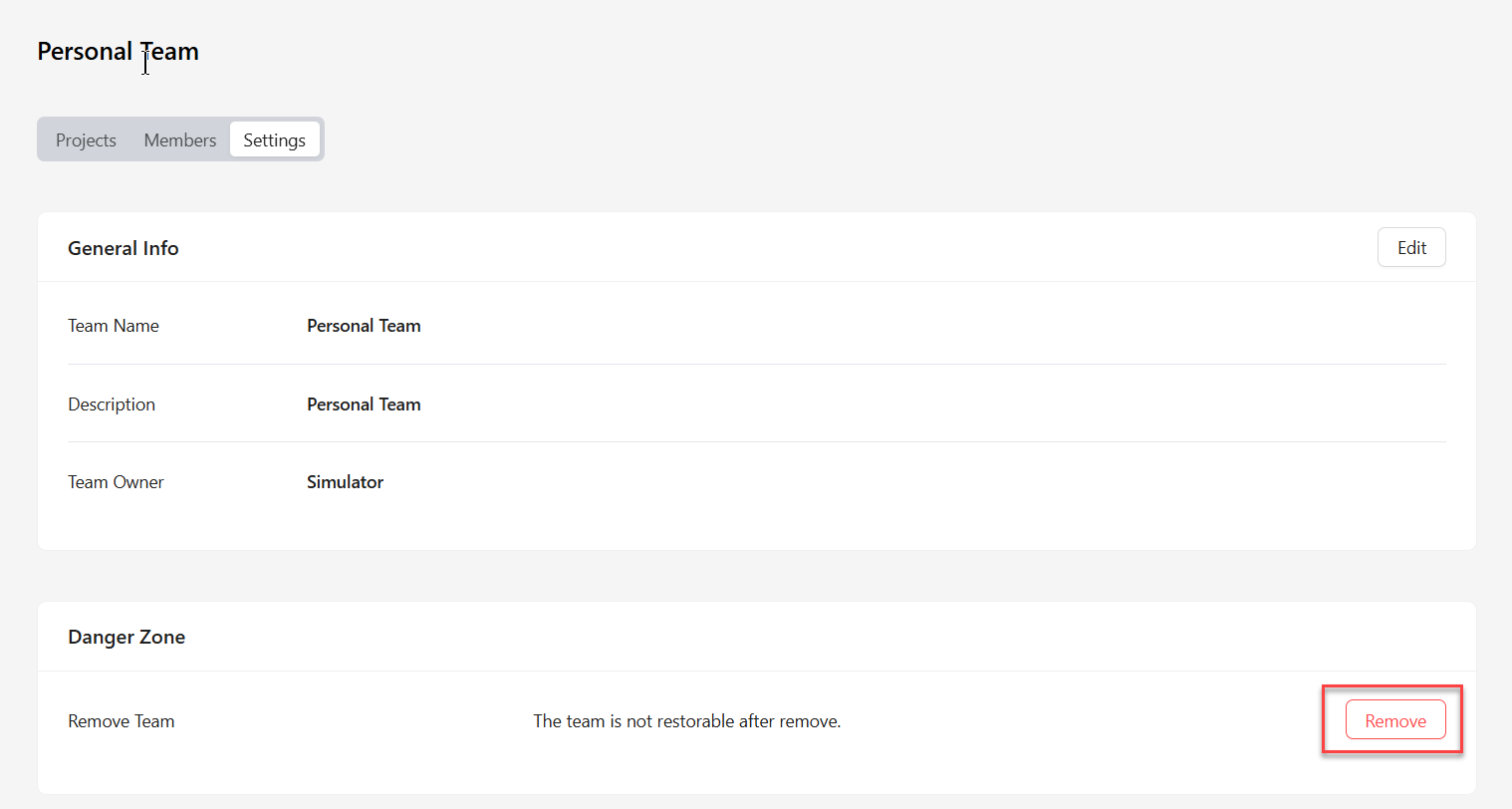This screenshot has height=809, width=1512.
Task: Click the Description label
Action: pos(112,404)
